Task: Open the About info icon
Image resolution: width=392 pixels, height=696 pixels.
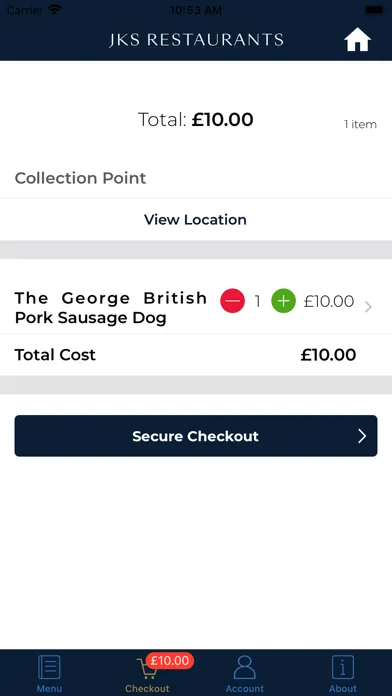Action: (x=343, y=667)
